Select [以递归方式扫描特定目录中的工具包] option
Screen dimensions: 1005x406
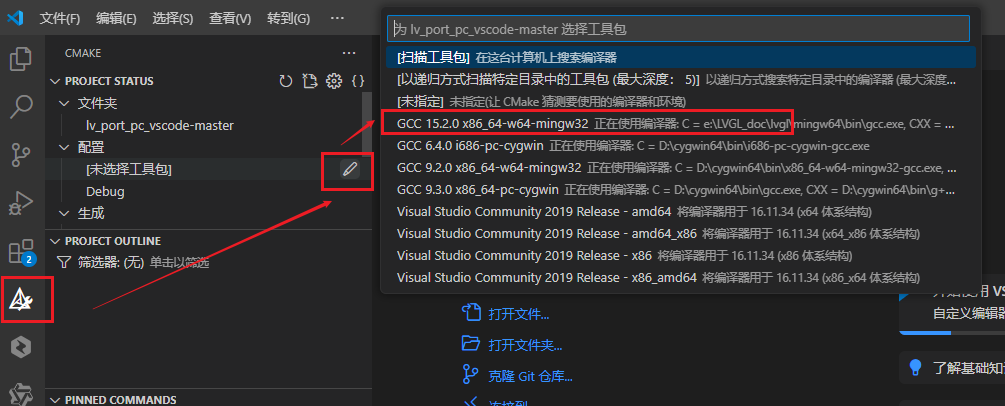tap(681, 80)
